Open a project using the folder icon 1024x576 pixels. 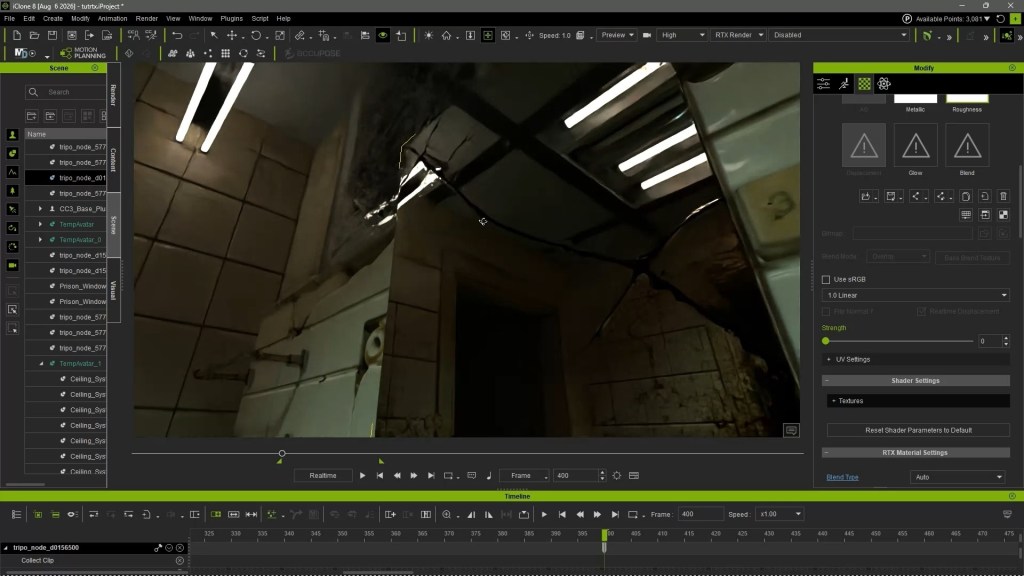[x=34, y=35]
